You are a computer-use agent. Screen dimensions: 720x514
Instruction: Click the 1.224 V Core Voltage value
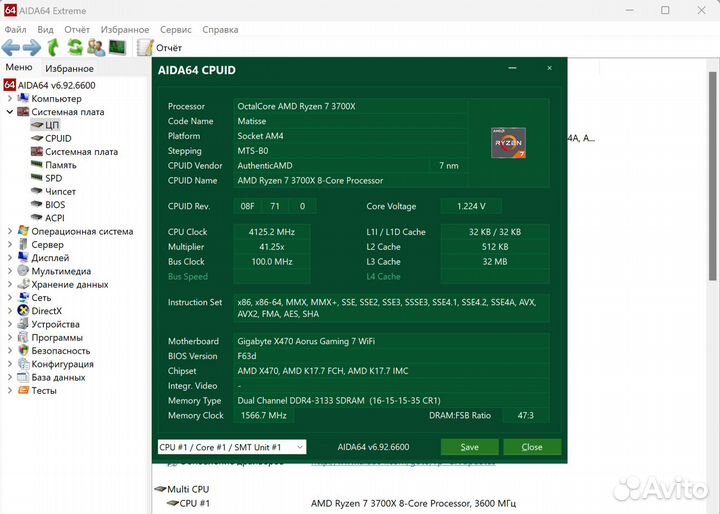pyautogui.click(x=471, y=206)
